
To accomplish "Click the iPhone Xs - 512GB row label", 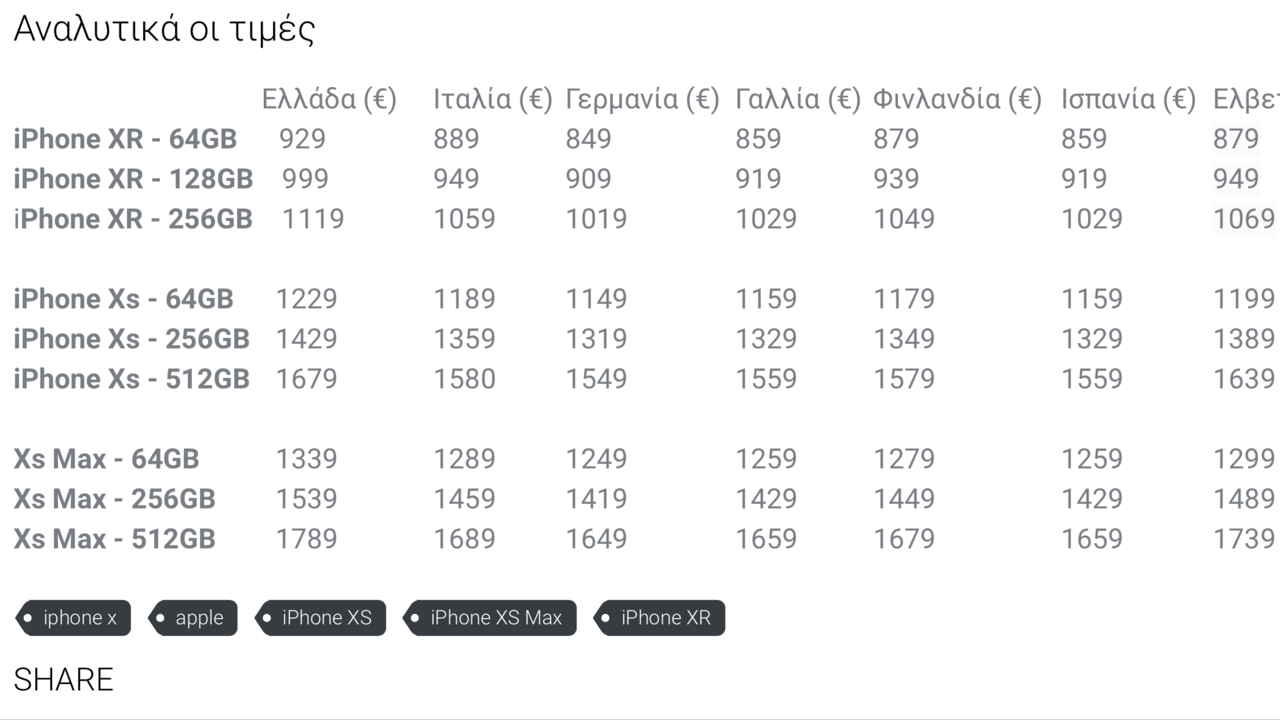I will tap(131, 379).
